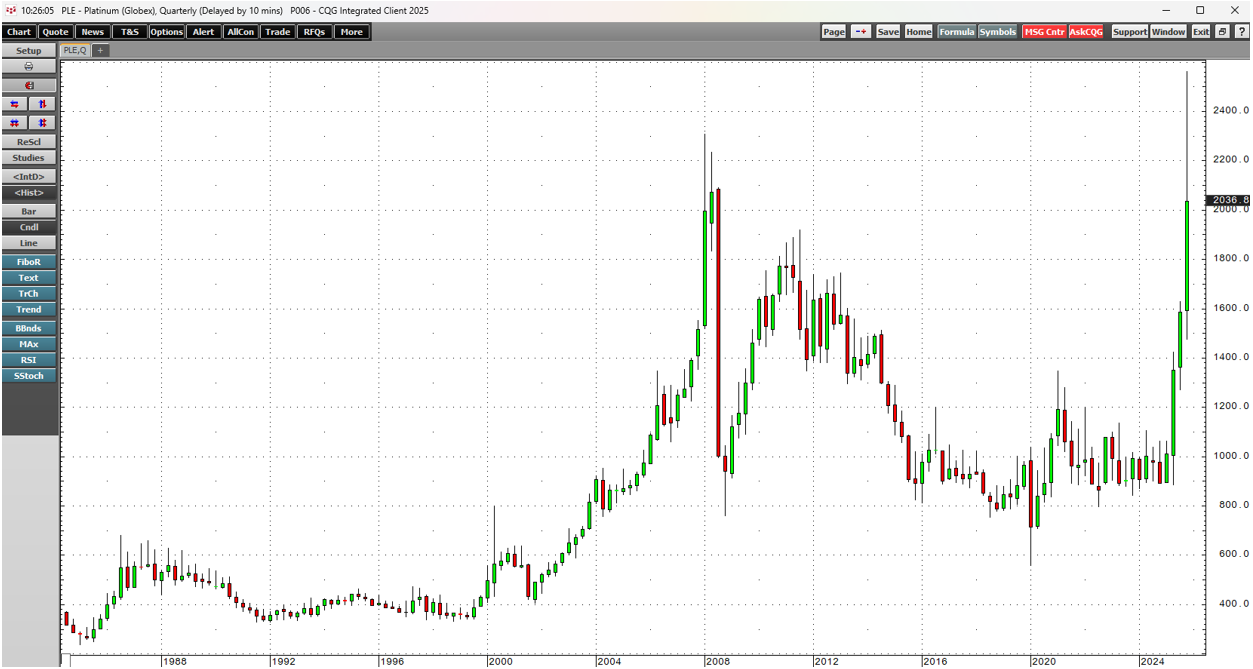Click the Symbols button
The width and height of the screenshot is (1253, 669).
pos(997,32)
